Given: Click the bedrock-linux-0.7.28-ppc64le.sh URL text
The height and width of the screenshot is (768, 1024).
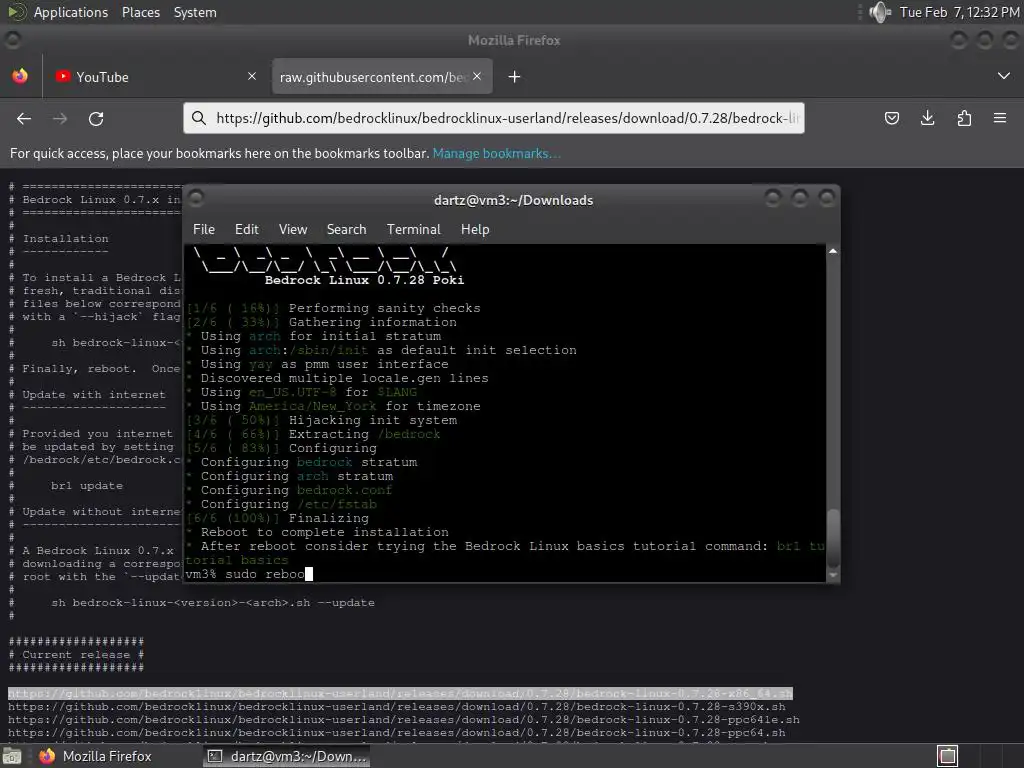Looking at the screenshot, I should [x=404, y=720].
